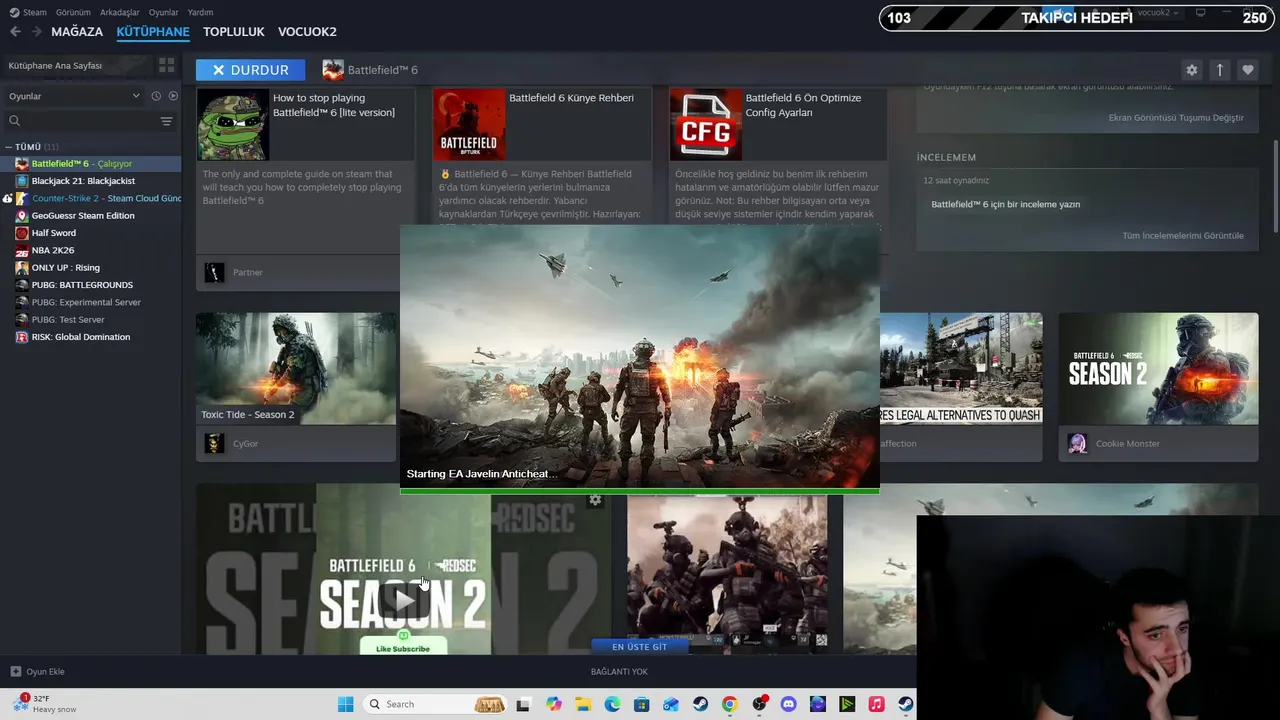1280x720 pixels.
Task: Click EN ÜSTE GİT button
Action: pos(639,646)
